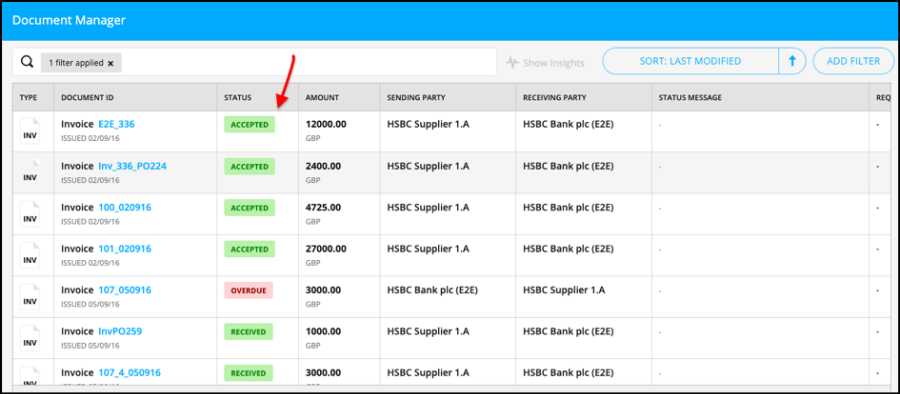This screenshot has height=394, width=900.
Task: Open the INV document icon for 107_050916
Action: (30, 296)
